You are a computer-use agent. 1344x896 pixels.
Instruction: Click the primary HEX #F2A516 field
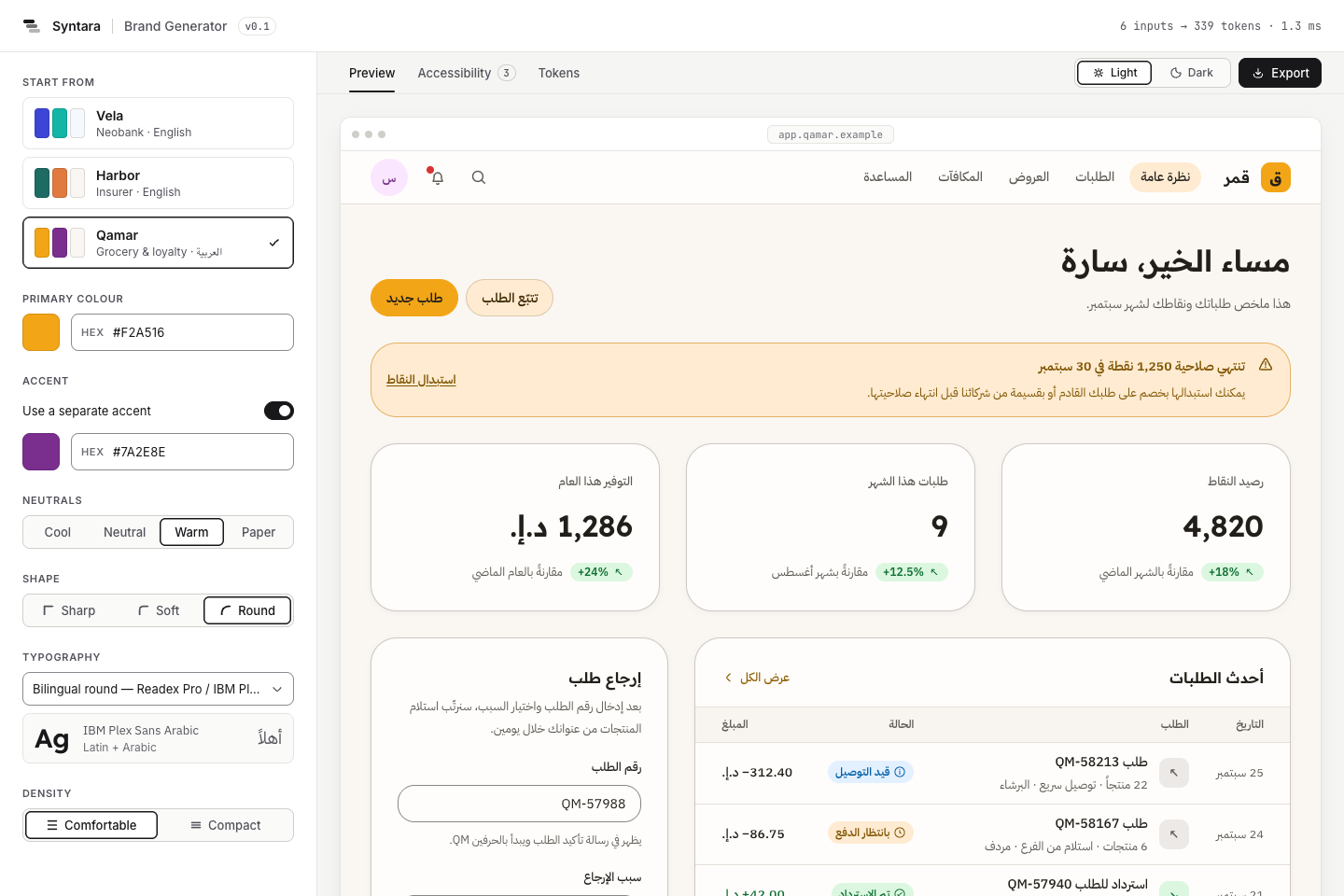tap(182, 332)
